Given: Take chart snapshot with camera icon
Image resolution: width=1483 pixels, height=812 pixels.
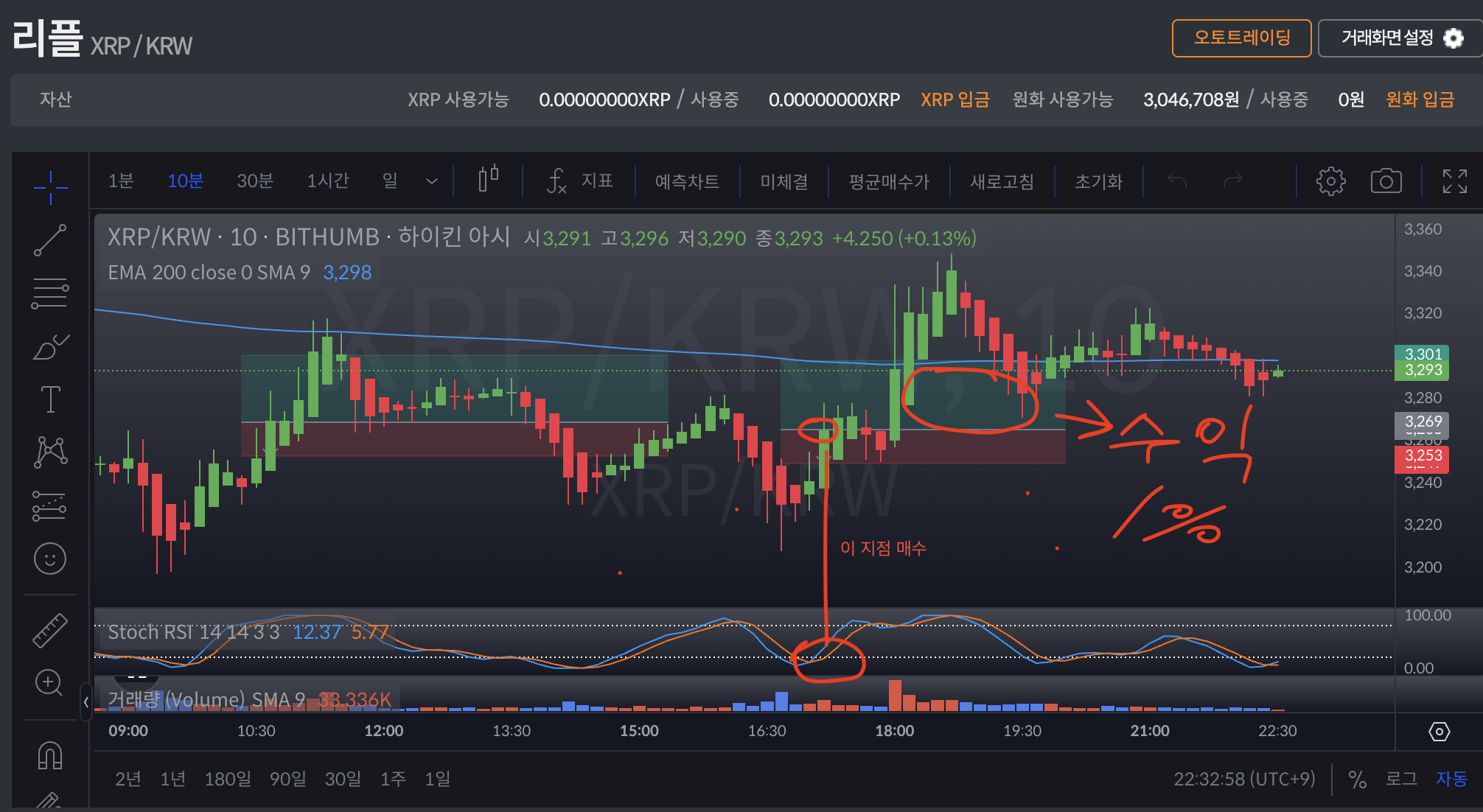Looking at the screenshot, I should coord(1386,181).
